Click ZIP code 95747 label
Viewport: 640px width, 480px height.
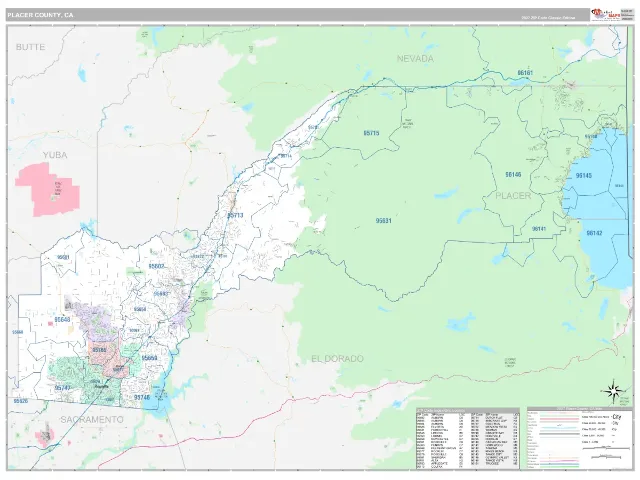[x=62, y=388]
